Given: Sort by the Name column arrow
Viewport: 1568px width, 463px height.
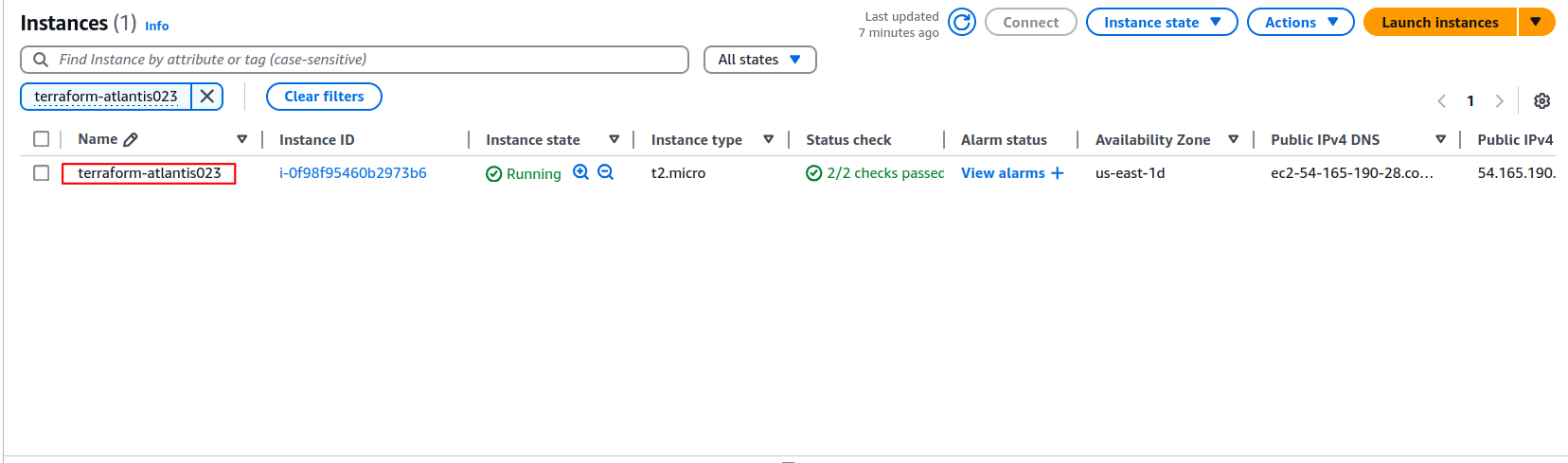Looking at the screenshot, I should [242, 139].
